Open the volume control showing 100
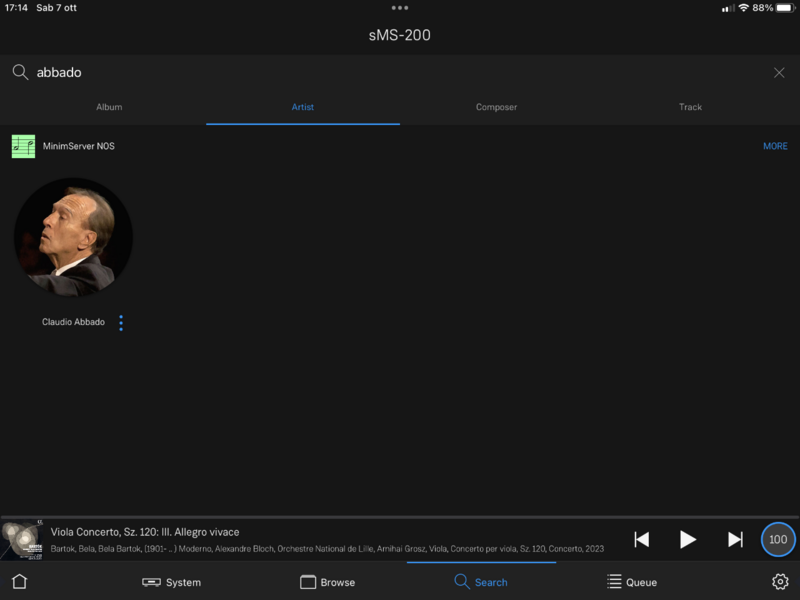800x600 pixels. [777, 539]
